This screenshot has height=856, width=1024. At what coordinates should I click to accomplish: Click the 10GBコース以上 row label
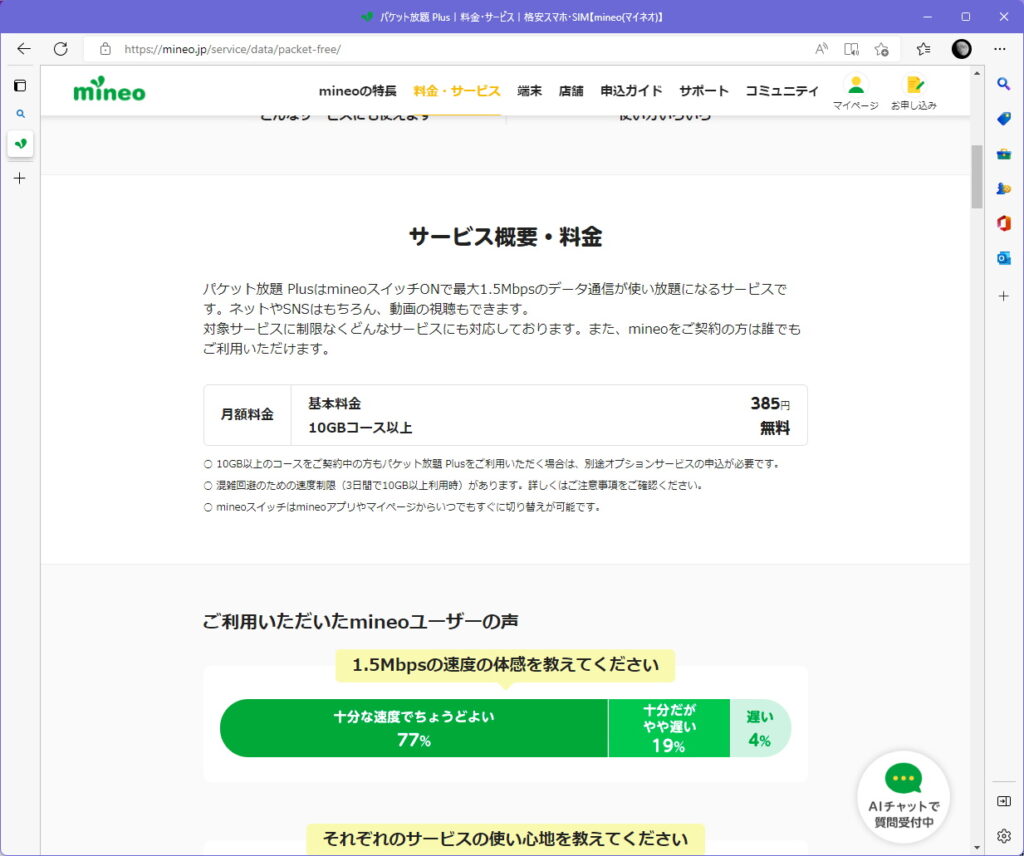click(x=360, y=428)
